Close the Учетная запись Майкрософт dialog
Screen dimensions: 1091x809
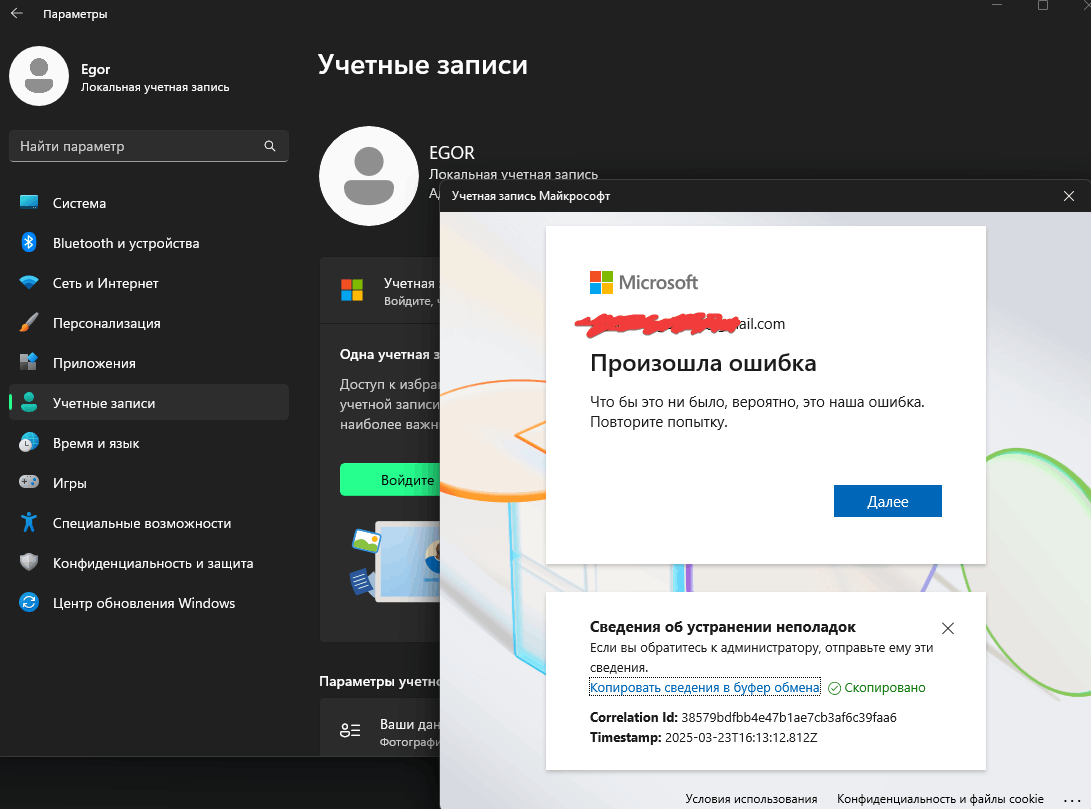[1069, 196]
